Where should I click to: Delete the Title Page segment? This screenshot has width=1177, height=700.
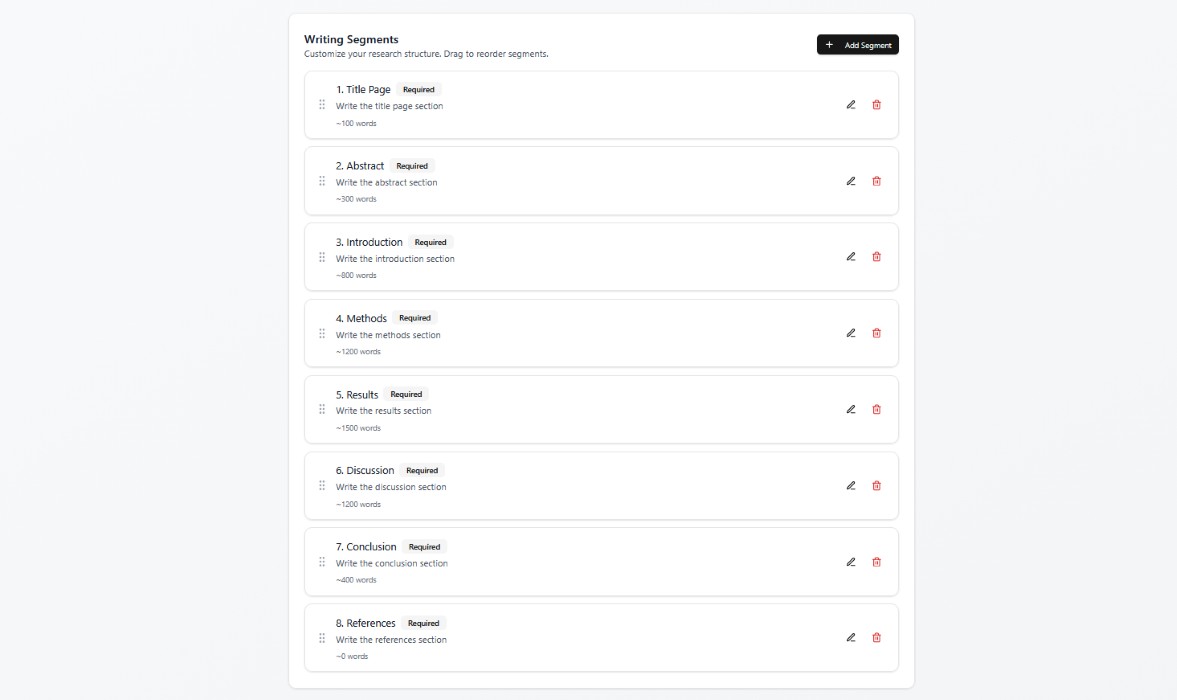click(877, 105)
